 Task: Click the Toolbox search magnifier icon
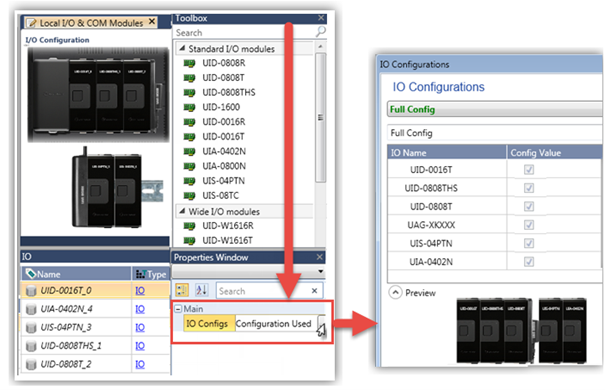coord(320,32)
